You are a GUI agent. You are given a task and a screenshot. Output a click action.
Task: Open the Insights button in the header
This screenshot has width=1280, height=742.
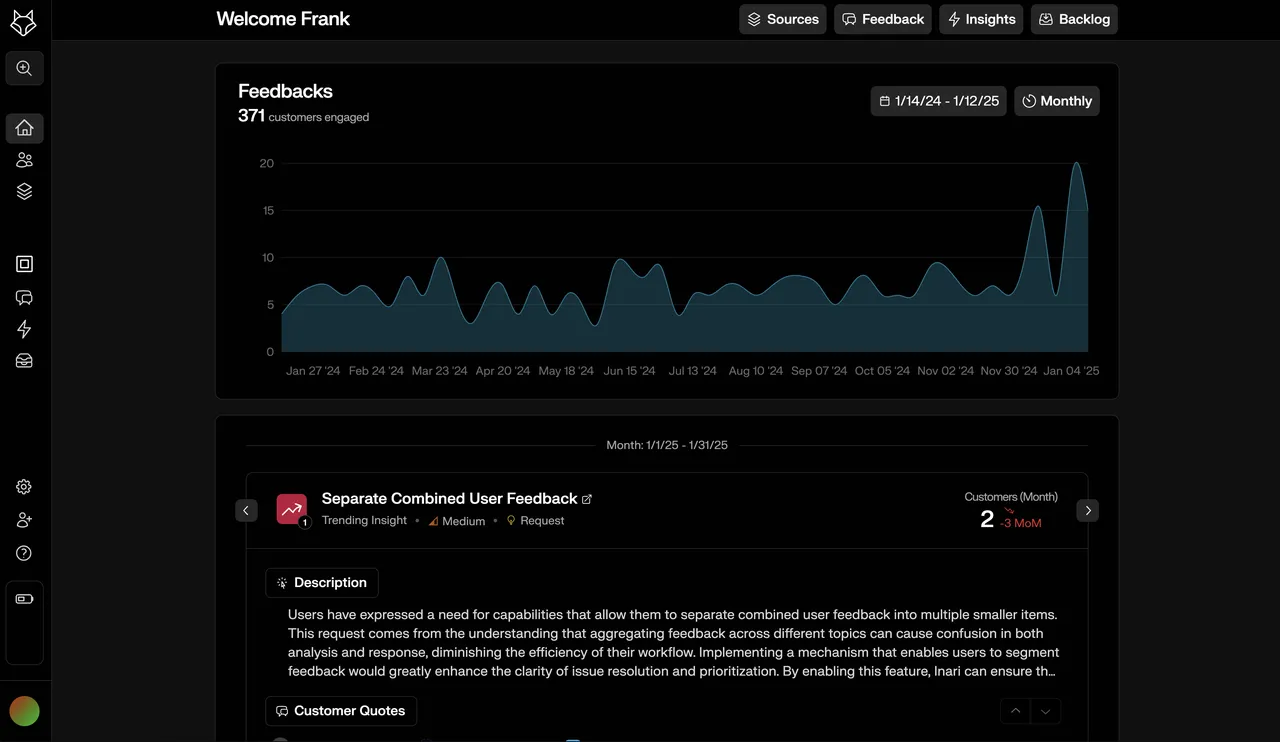[x=981, y=19]
